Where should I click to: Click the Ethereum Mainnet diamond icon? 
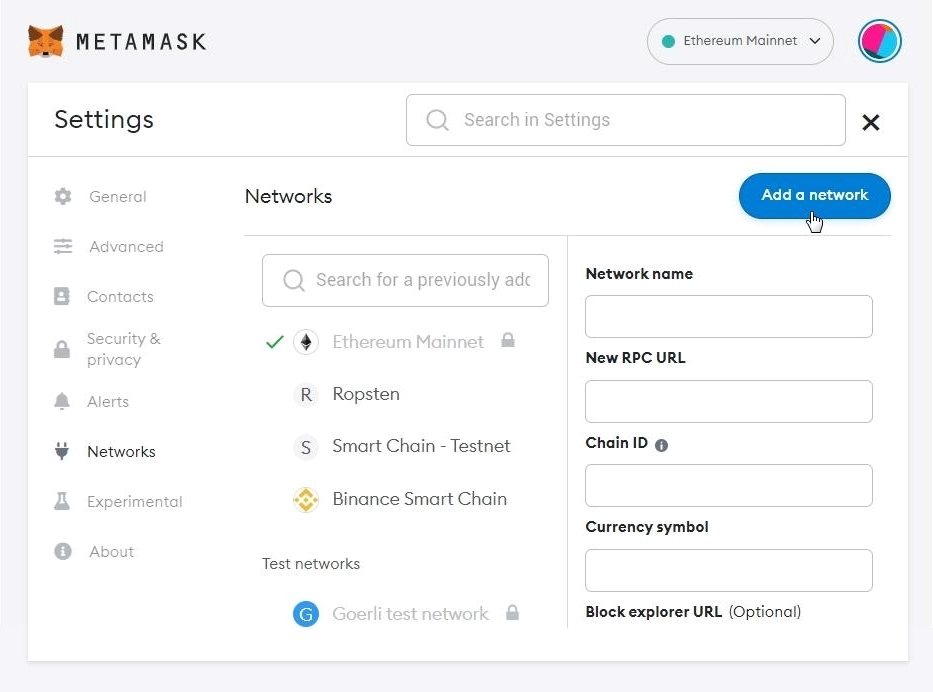[305, 342]
